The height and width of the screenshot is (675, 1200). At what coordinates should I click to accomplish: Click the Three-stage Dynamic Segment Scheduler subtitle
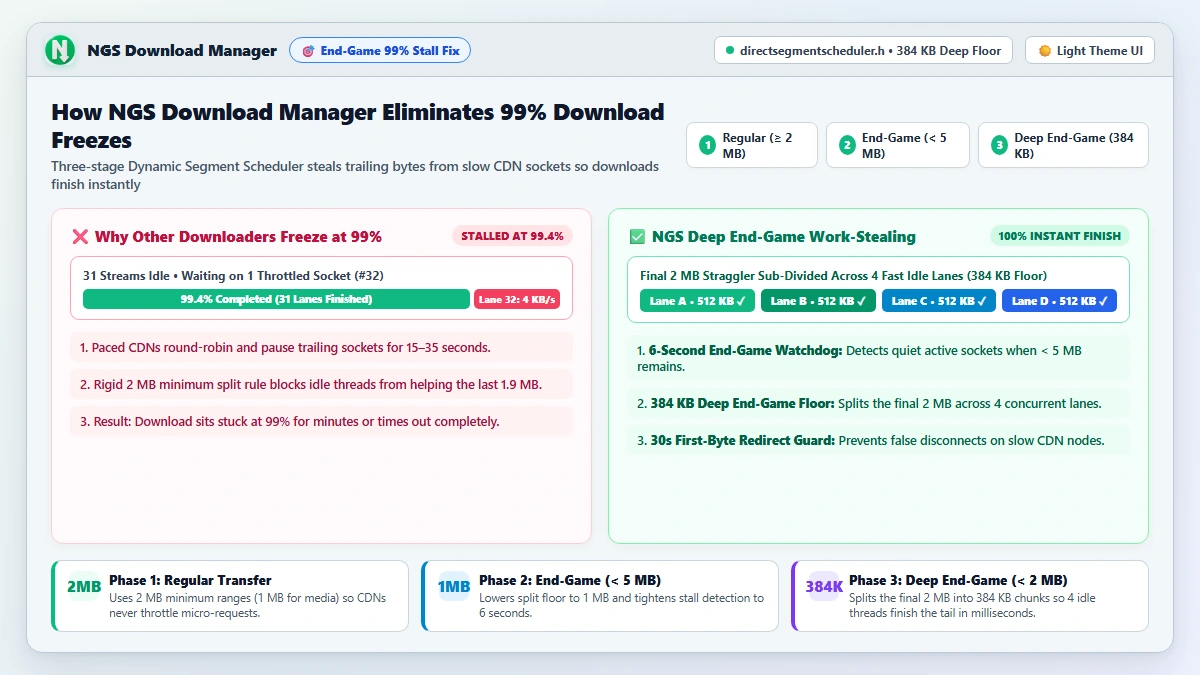tap(355, 175)
